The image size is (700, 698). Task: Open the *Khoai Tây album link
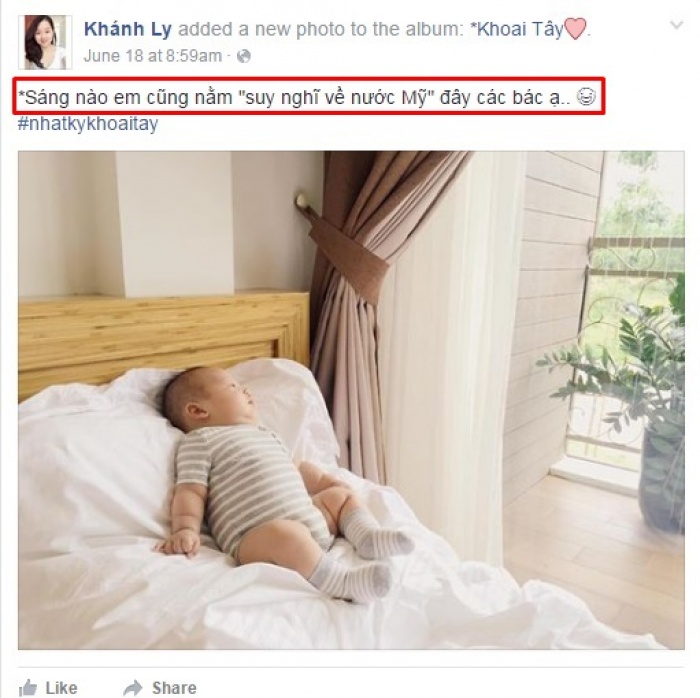pos(517,29)
